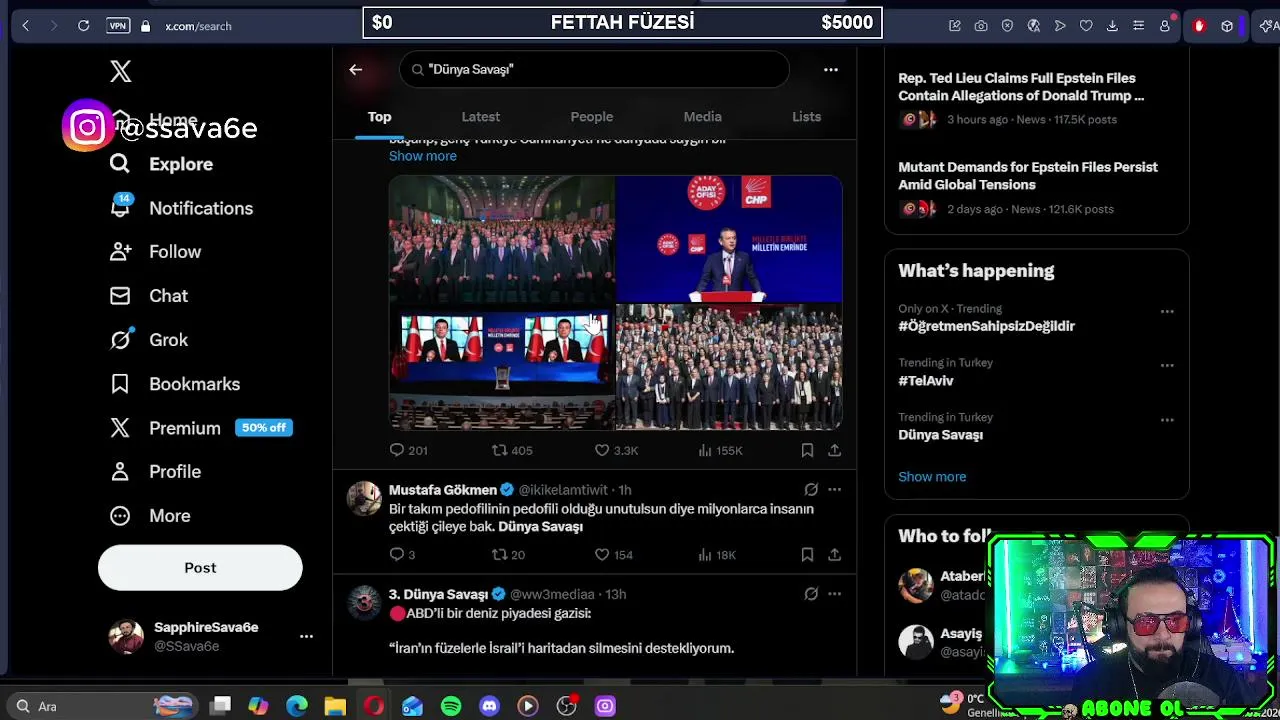Image resolution: width=1280 pixels, height=720 pixels.
Task: Go back using the search back arrow
Action: point(355,70)
